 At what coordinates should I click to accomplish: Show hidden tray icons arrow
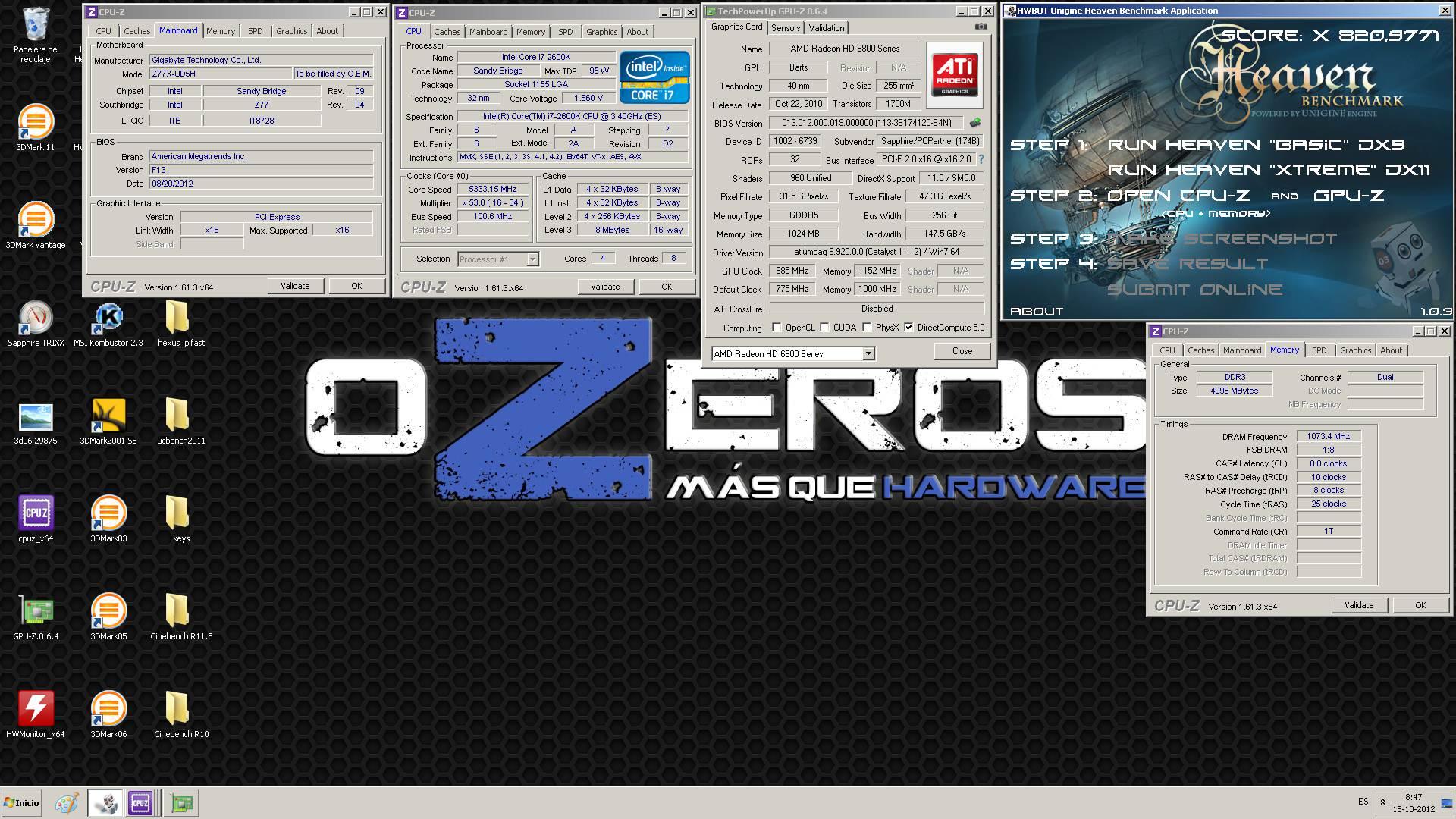coord(1382,802)
